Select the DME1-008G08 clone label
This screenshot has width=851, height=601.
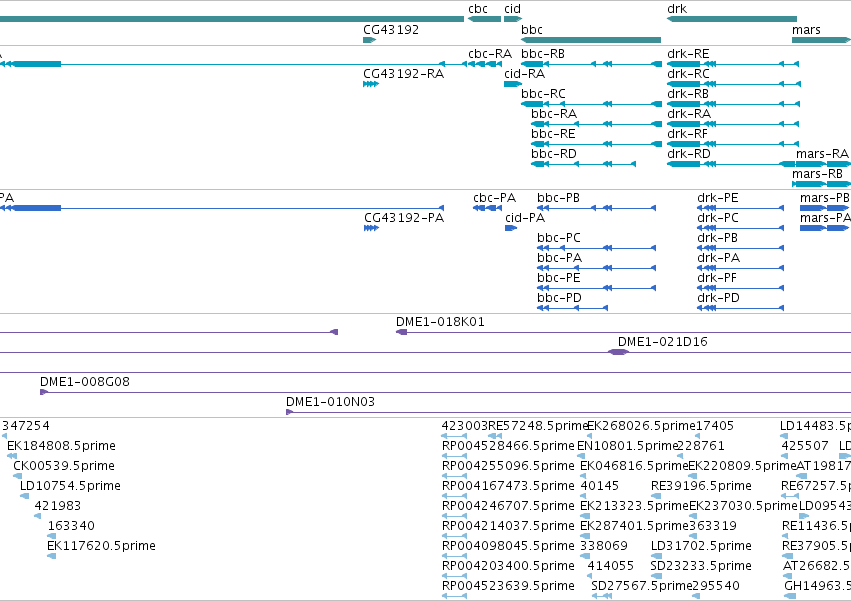click(x=85, y=383)
